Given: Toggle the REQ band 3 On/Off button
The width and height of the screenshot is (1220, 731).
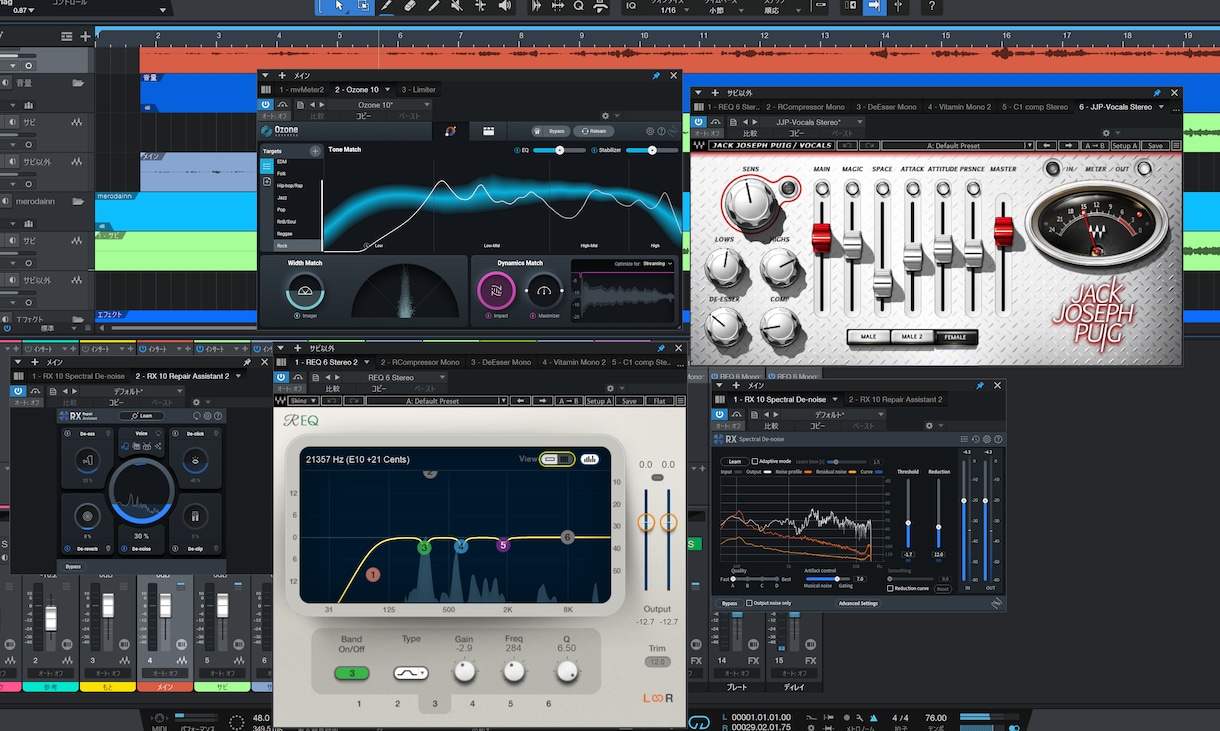Looking at the screenshot, I should (x=351, y=674).
